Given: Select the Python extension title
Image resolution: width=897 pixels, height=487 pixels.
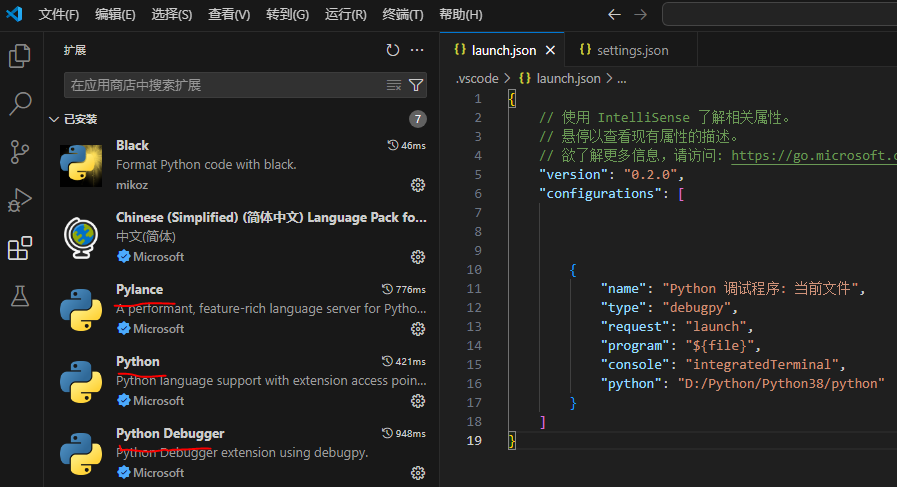Looking at the screenshot, I should pyautogui.click(x=138, y=362).
